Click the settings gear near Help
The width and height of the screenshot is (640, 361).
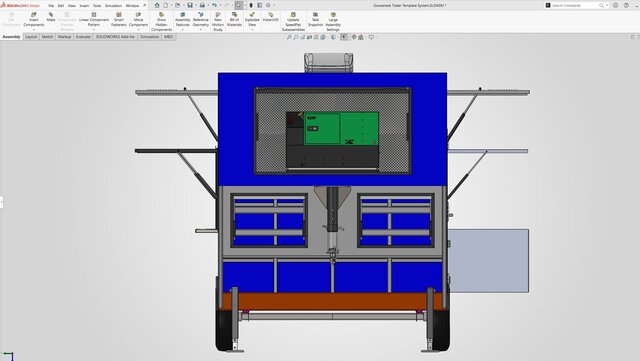coord(616,5)
